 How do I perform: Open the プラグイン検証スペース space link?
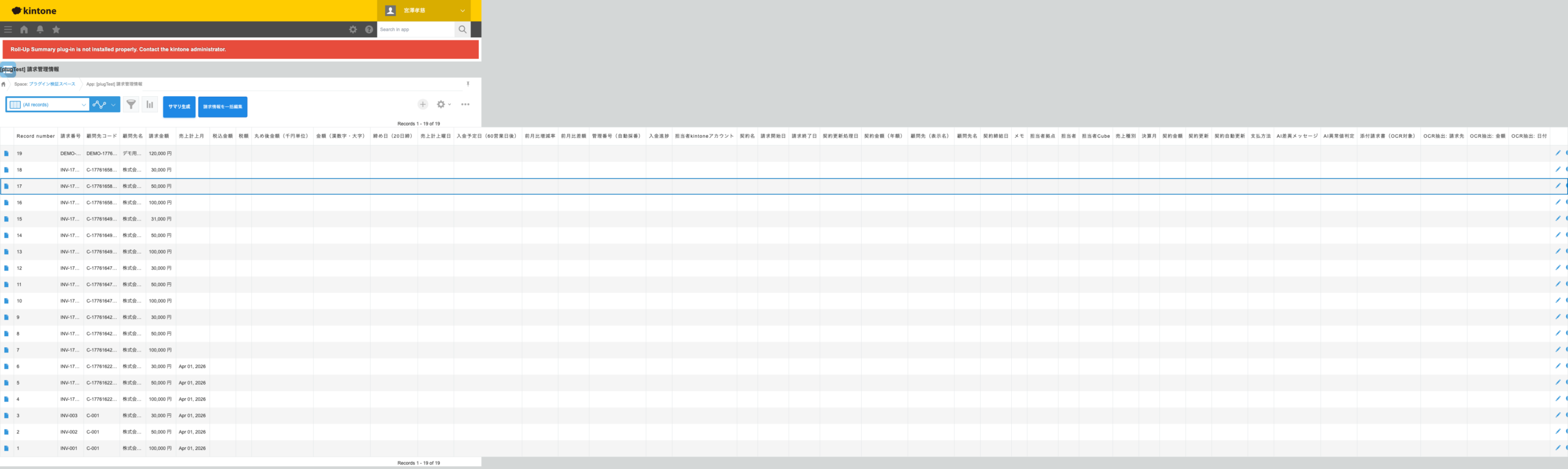(x=52, y=84)
